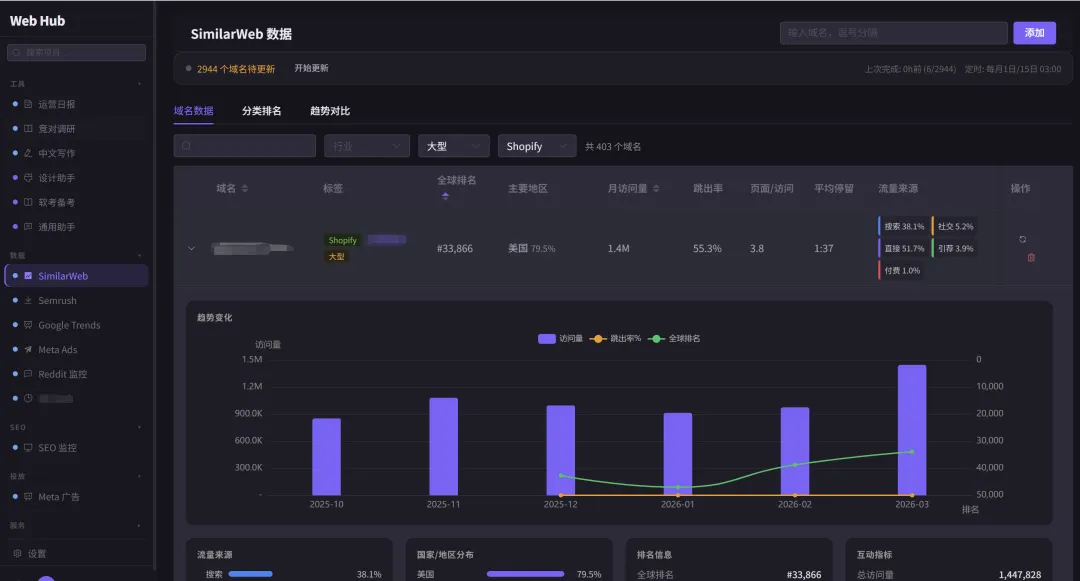Image resolution: width=1080 pixels, height=581 pixels.
Task: Click the #33,866 rank cell
Action: pos(455,249)
